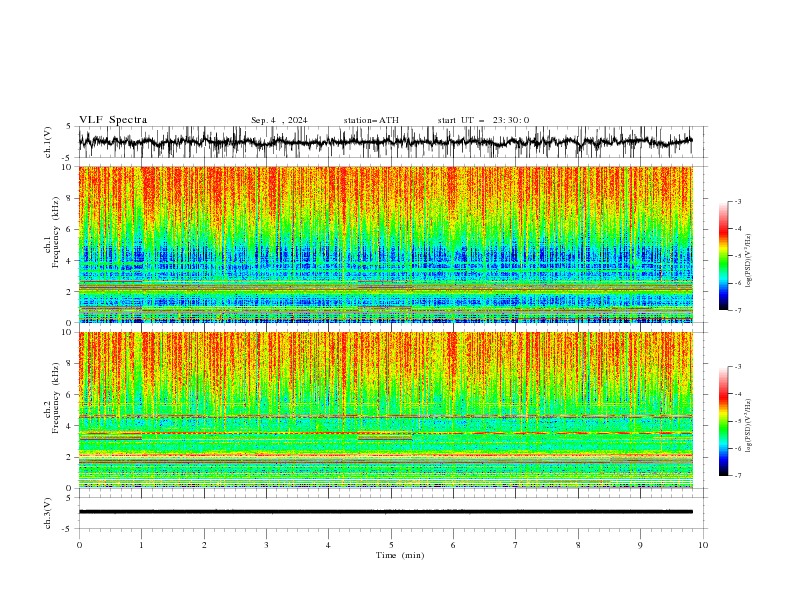Image resolution: width=792 pixels, height=612 pixels.
Task: Click the "10" kHz tick of ch.1 spectrogram
Action: [69, 167]
